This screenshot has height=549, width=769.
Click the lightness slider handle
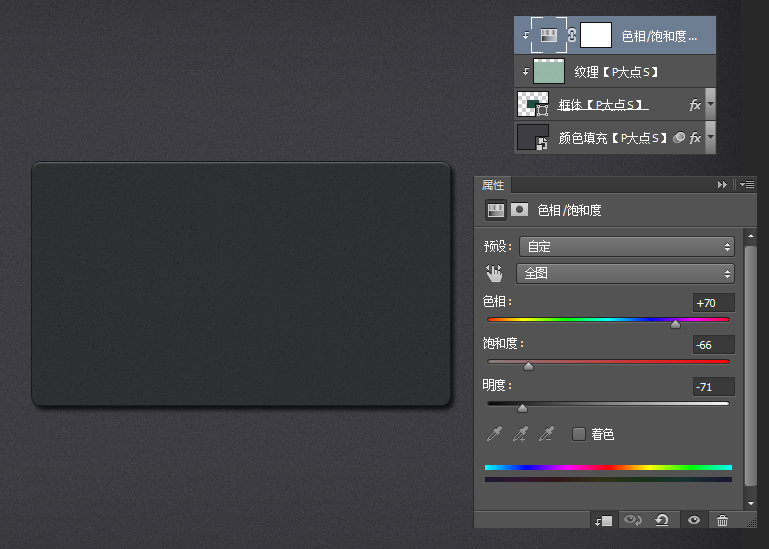coord(522,408)
